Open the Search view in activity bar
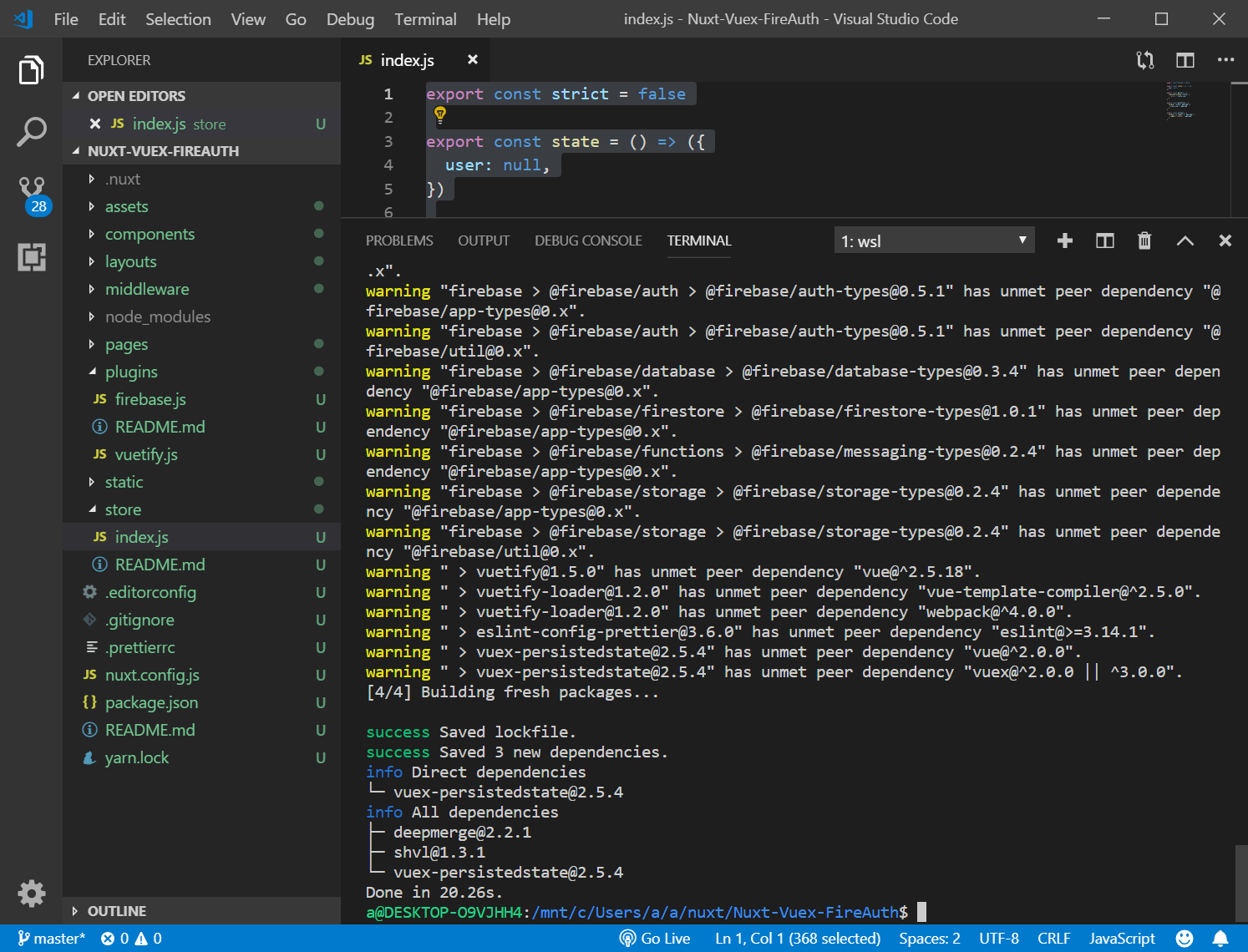Image resolution: width=1248 pixels, height=952 pixels. pyautogui.click(x=31, y=132)
